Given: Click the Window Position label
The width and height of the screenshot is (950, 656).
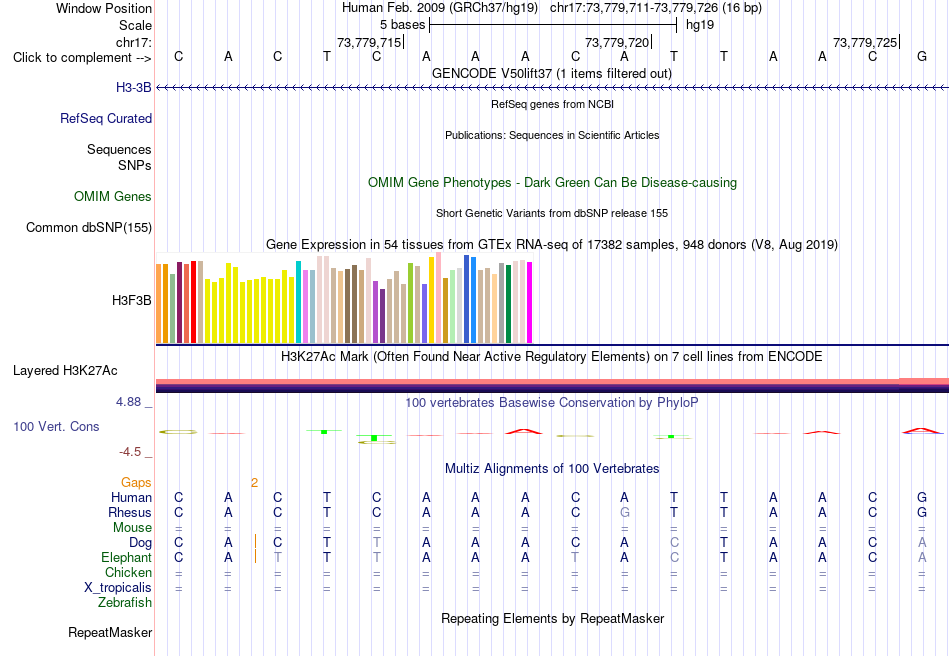Looking at the screenshot, I should pos(104,8).
